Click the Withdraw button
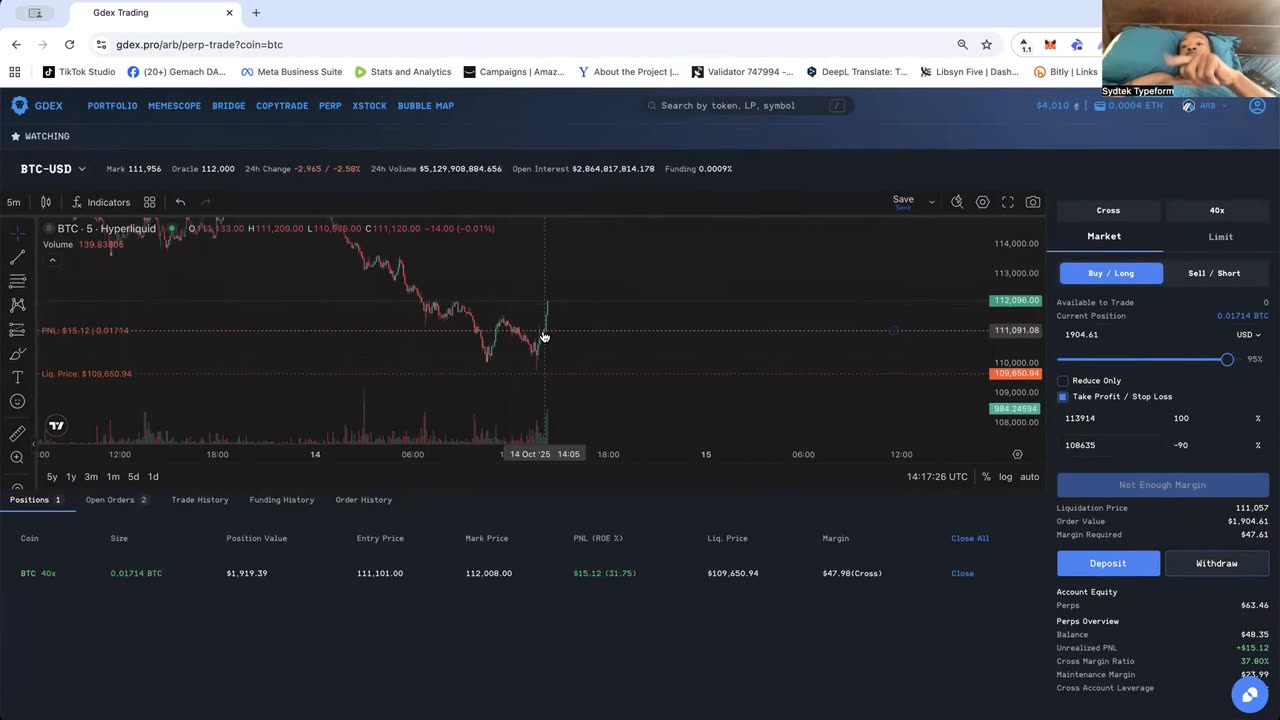This screenshot has height=720, width=1280. point(1217,563)
